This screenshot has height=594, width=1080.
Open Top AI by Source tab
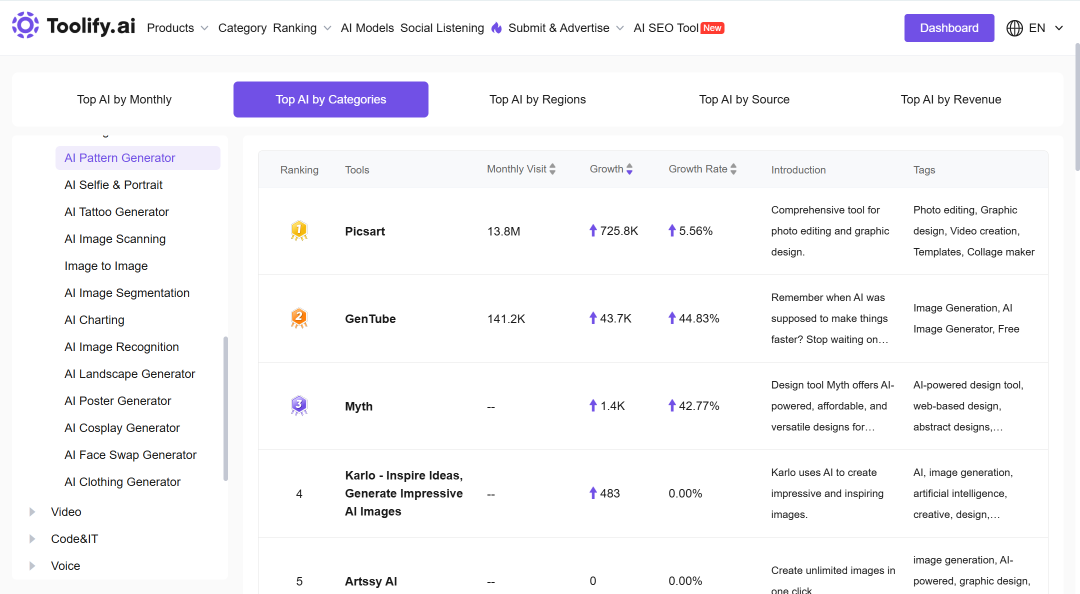(744, 99)
